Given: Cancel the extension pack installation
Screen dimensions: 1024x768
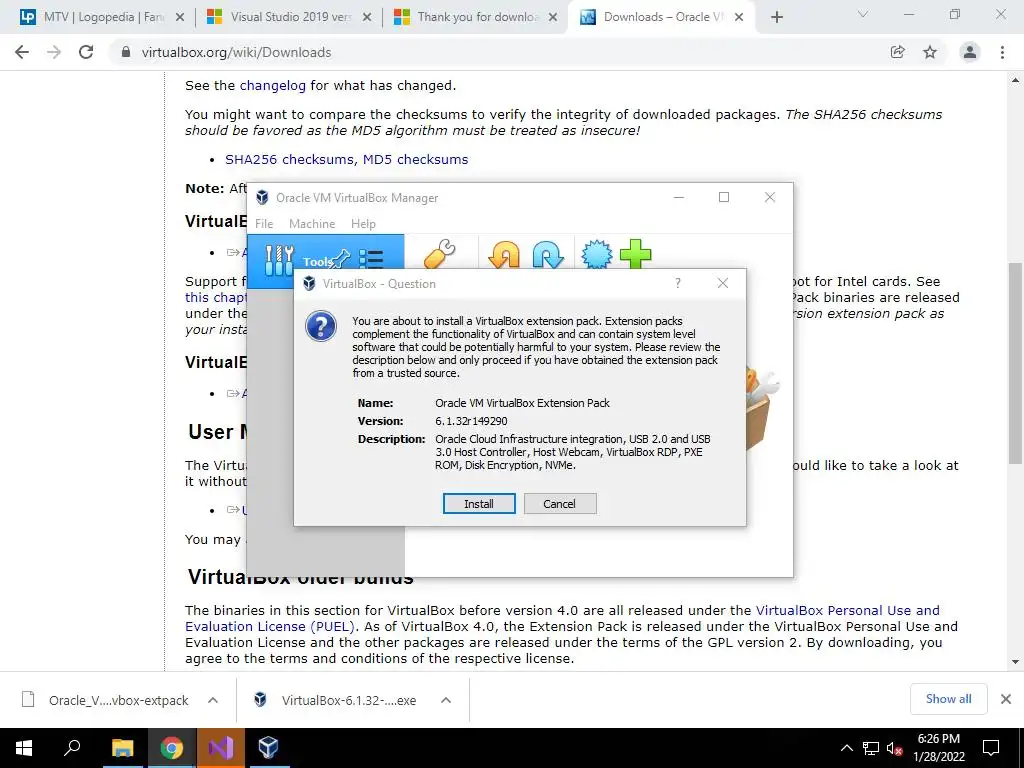Looking at the screenshot, I should click(x=560, y=504).
